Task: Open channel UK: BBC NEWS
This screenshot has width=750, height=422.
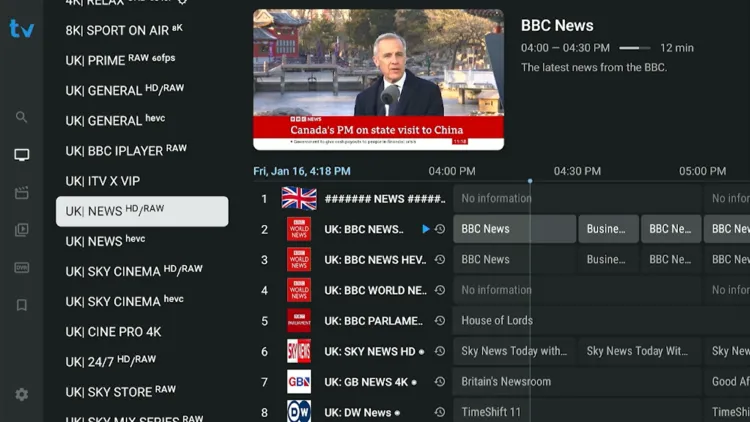Action: coord(364,229)
